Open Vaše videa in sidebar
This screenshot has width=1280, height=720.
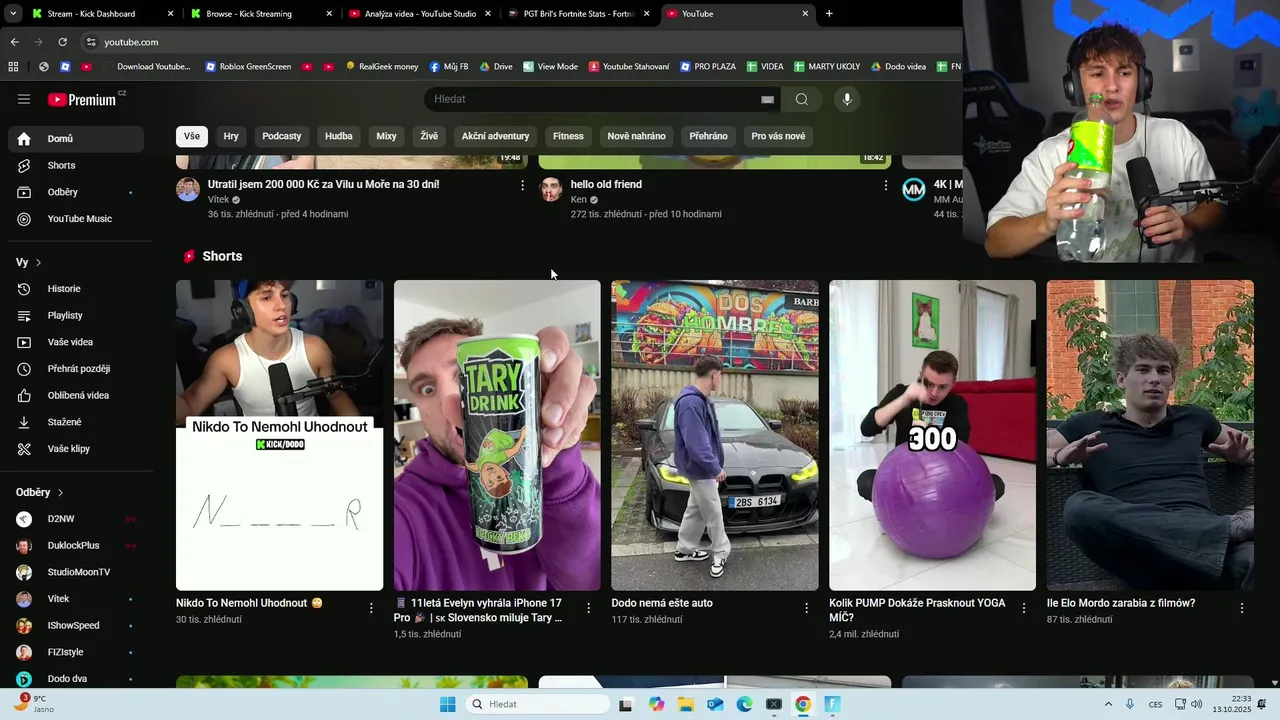[76, 342]
